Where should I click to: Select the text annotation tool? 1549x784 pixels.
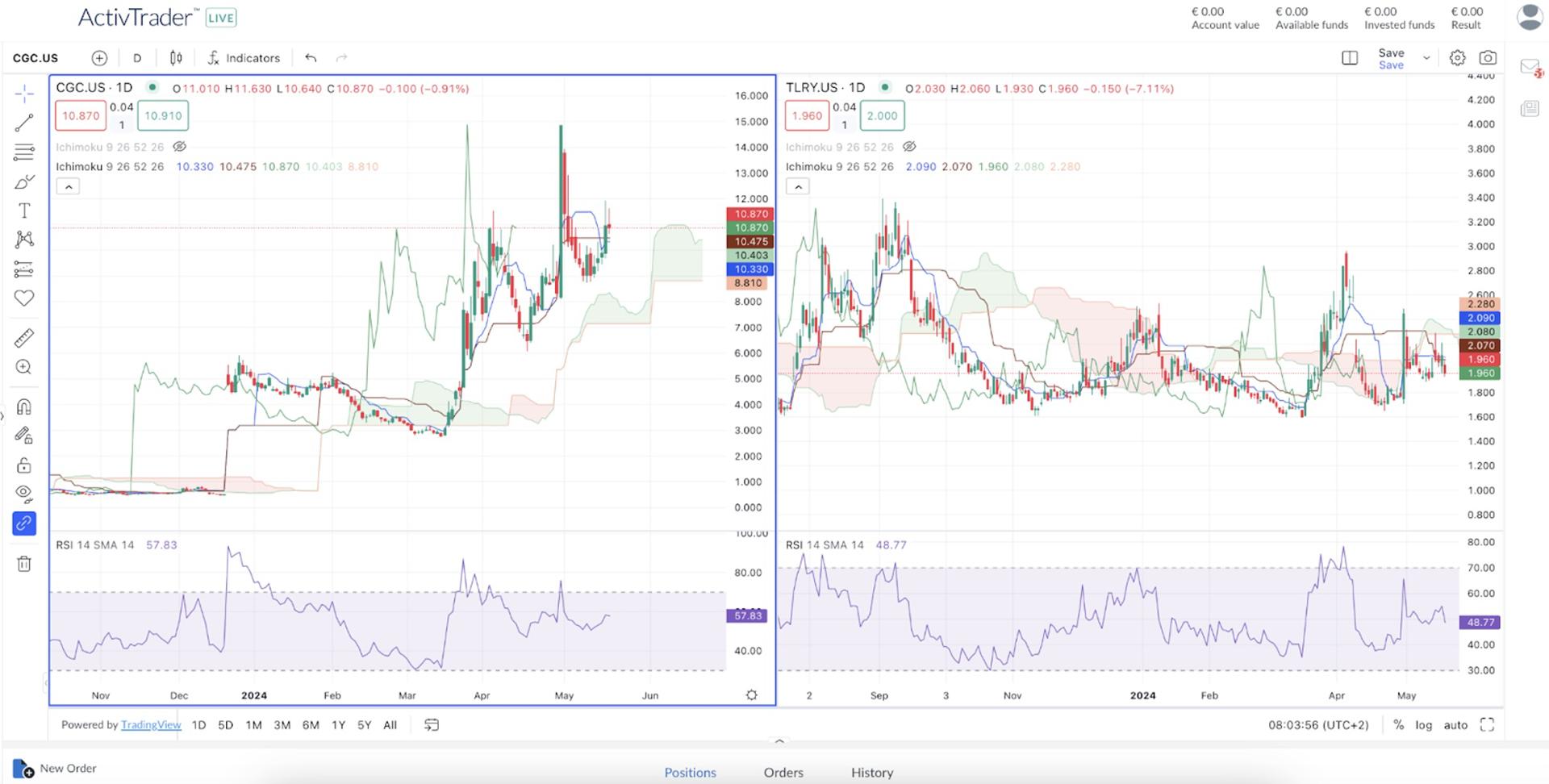pyautogui.click(x=24, y=211)
